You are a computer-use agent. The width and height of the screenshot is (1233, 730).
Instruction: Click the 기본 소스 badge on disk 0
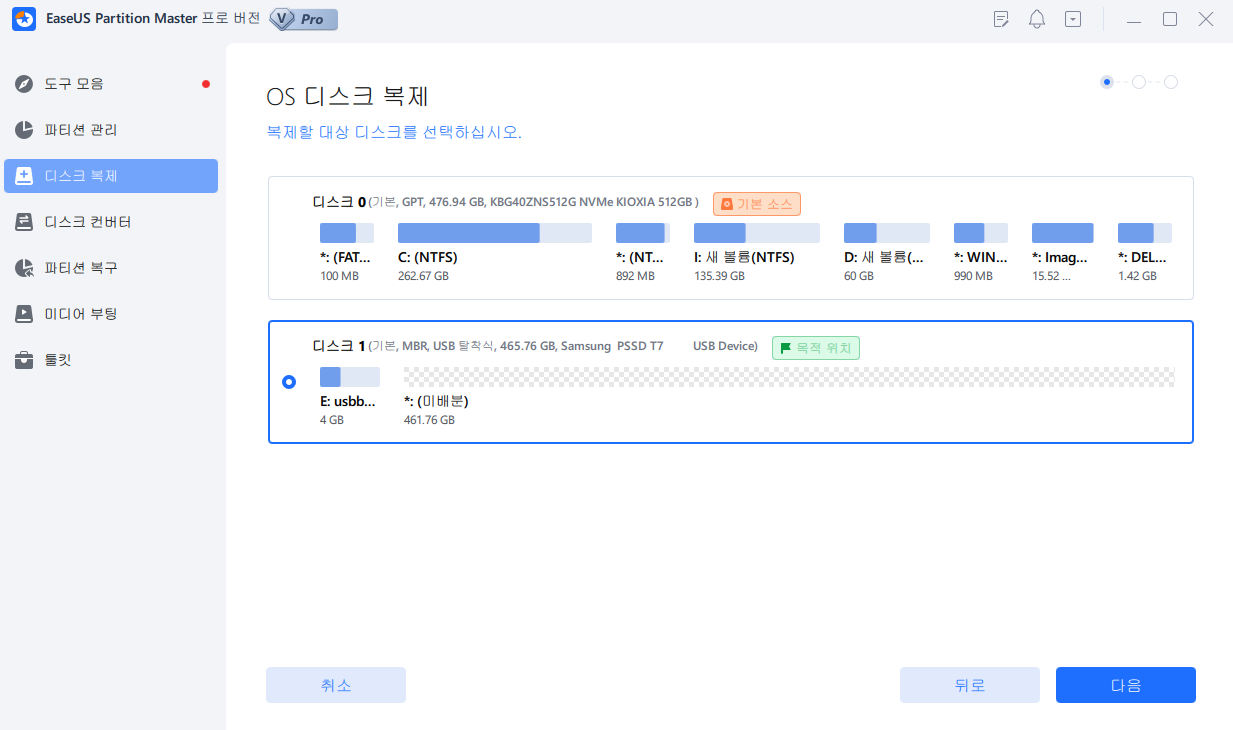tap(757, 204)
